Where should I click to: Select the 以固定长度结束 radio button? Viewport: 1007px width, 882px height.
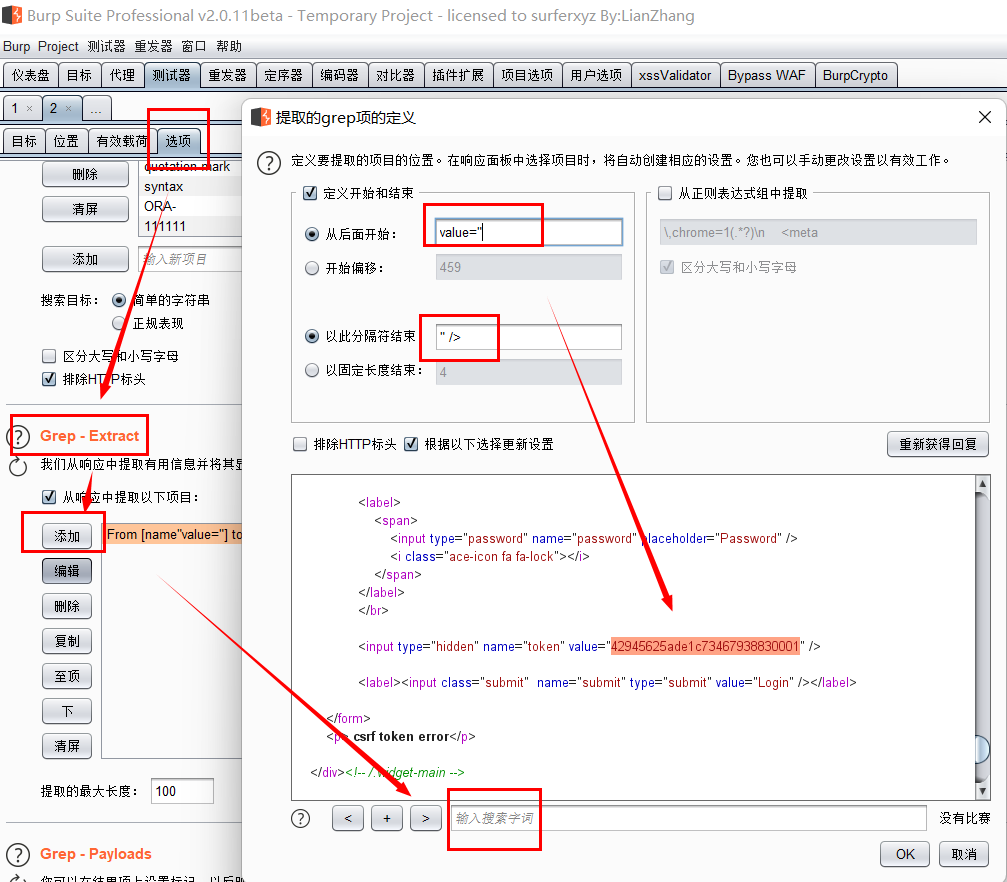tap(311, 370)
